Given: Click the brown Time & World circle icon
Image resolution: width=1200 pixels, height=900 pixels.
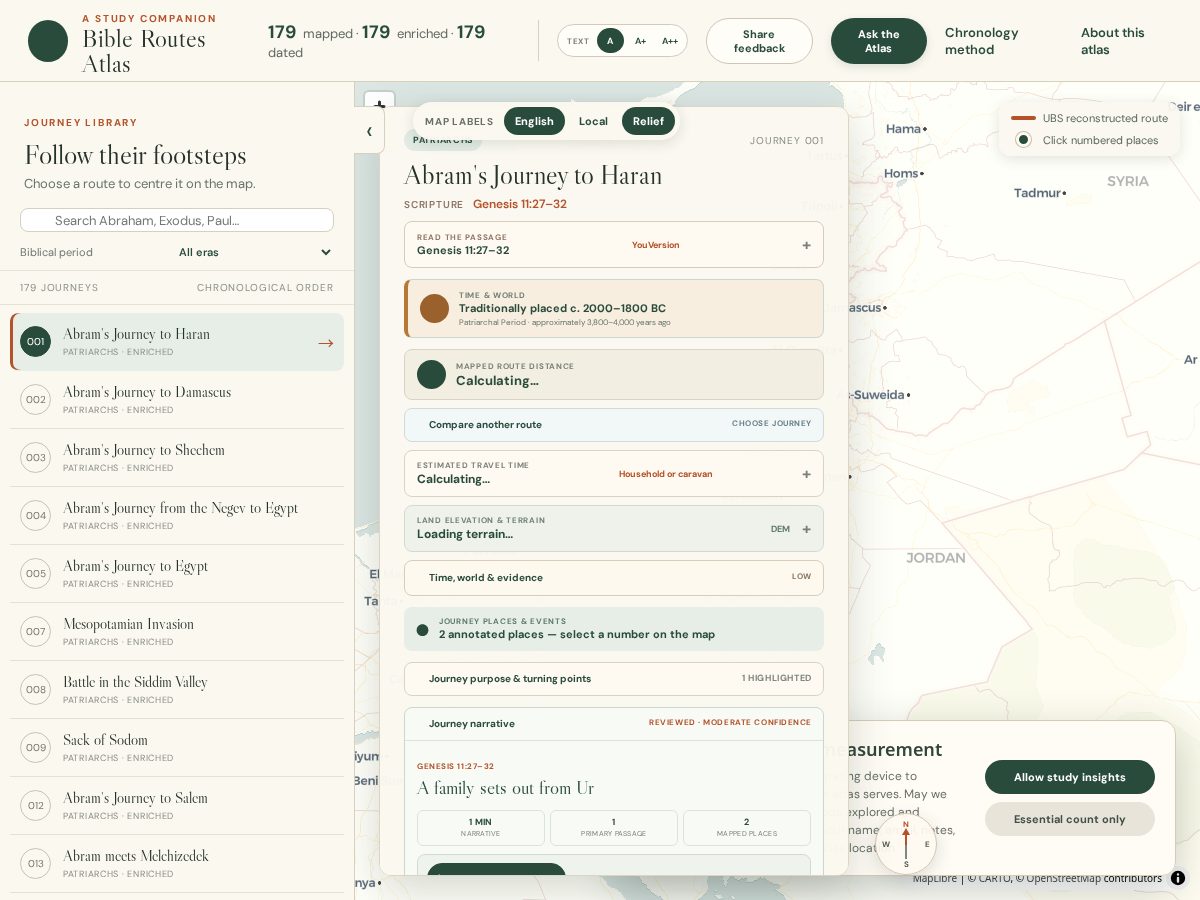Looking at the screenshot, I should (x=434, y=308).
